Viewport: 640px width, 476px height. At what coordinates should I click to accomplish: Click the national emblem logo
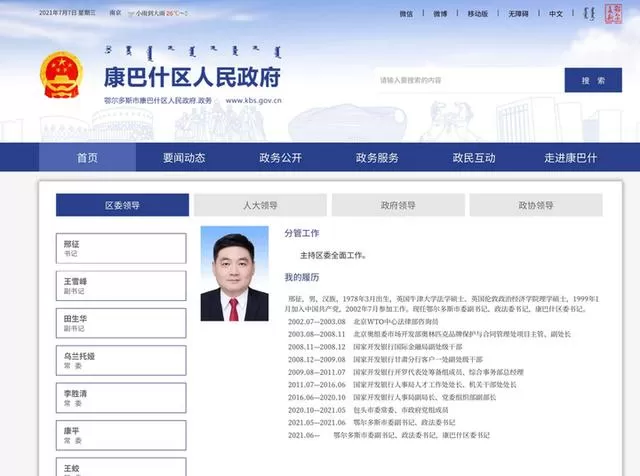click(x=61, y=78)
